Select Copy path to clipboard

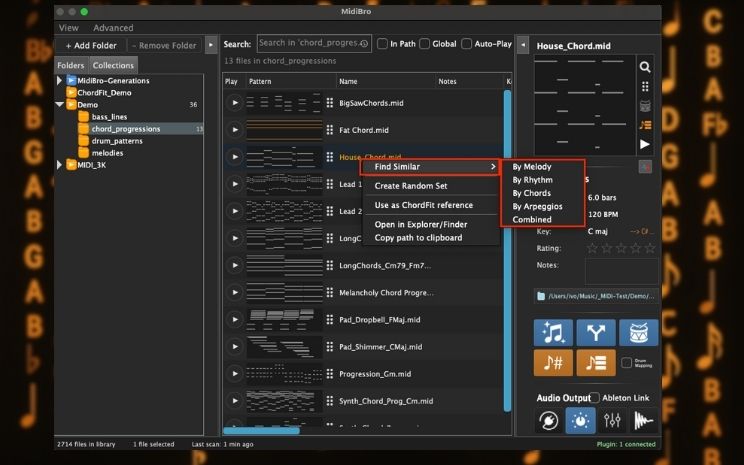pyautogui.click(x=418, y=238)
